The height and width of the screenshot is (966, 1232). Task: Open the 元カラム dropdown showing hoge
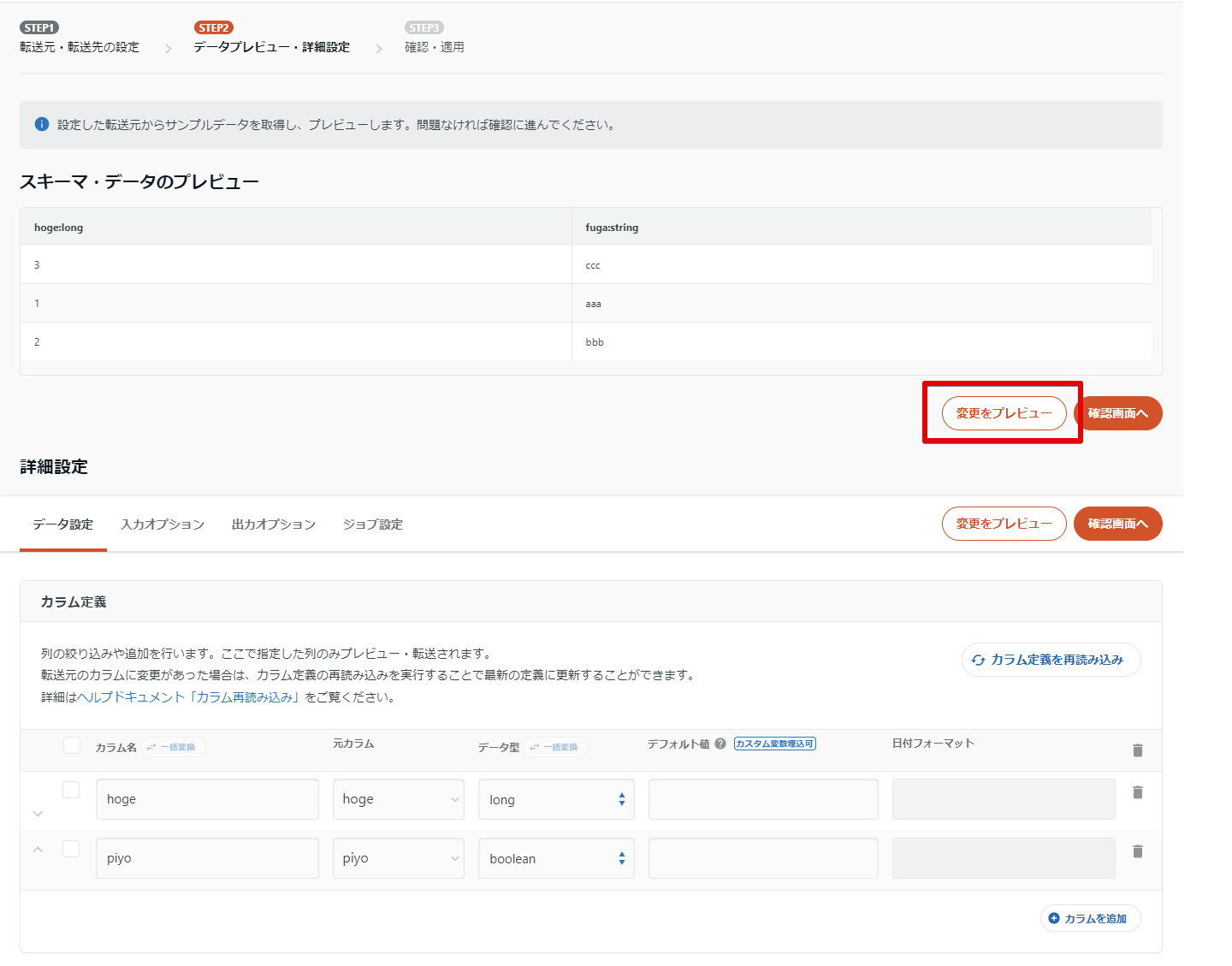coord(399,799)
